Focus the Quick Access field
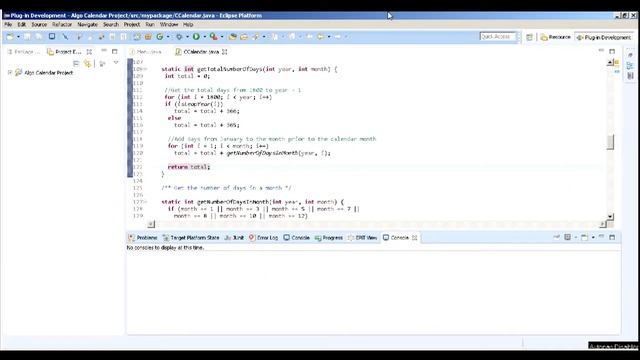The image size is (640, 360). point(498,37)
